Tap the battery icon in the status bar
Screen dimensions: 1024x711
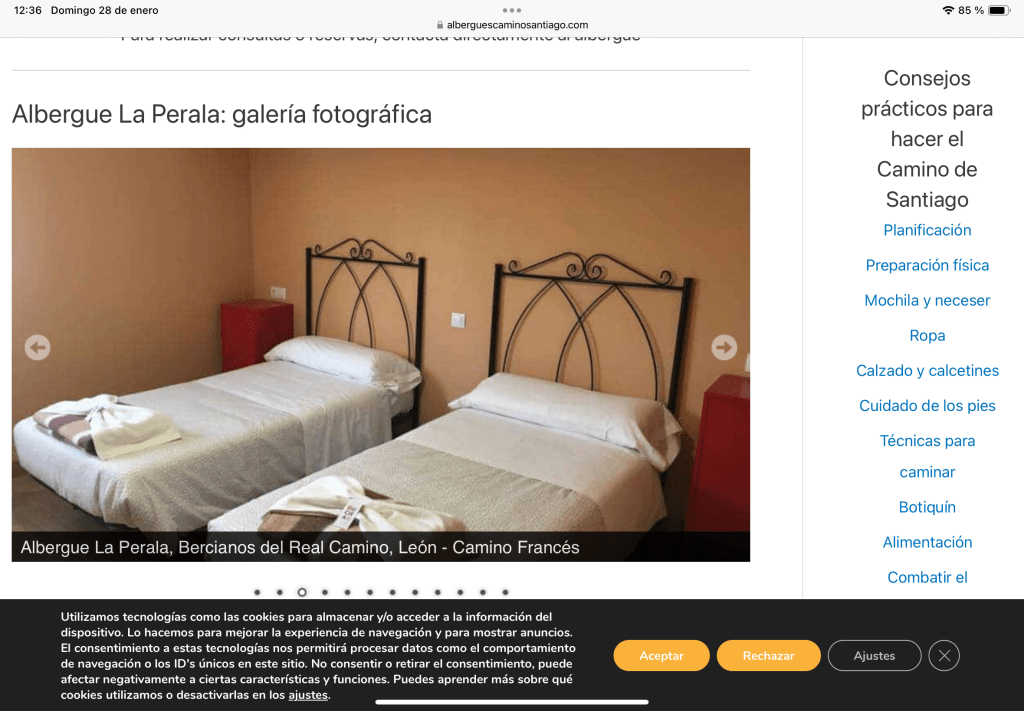(999, 10)
